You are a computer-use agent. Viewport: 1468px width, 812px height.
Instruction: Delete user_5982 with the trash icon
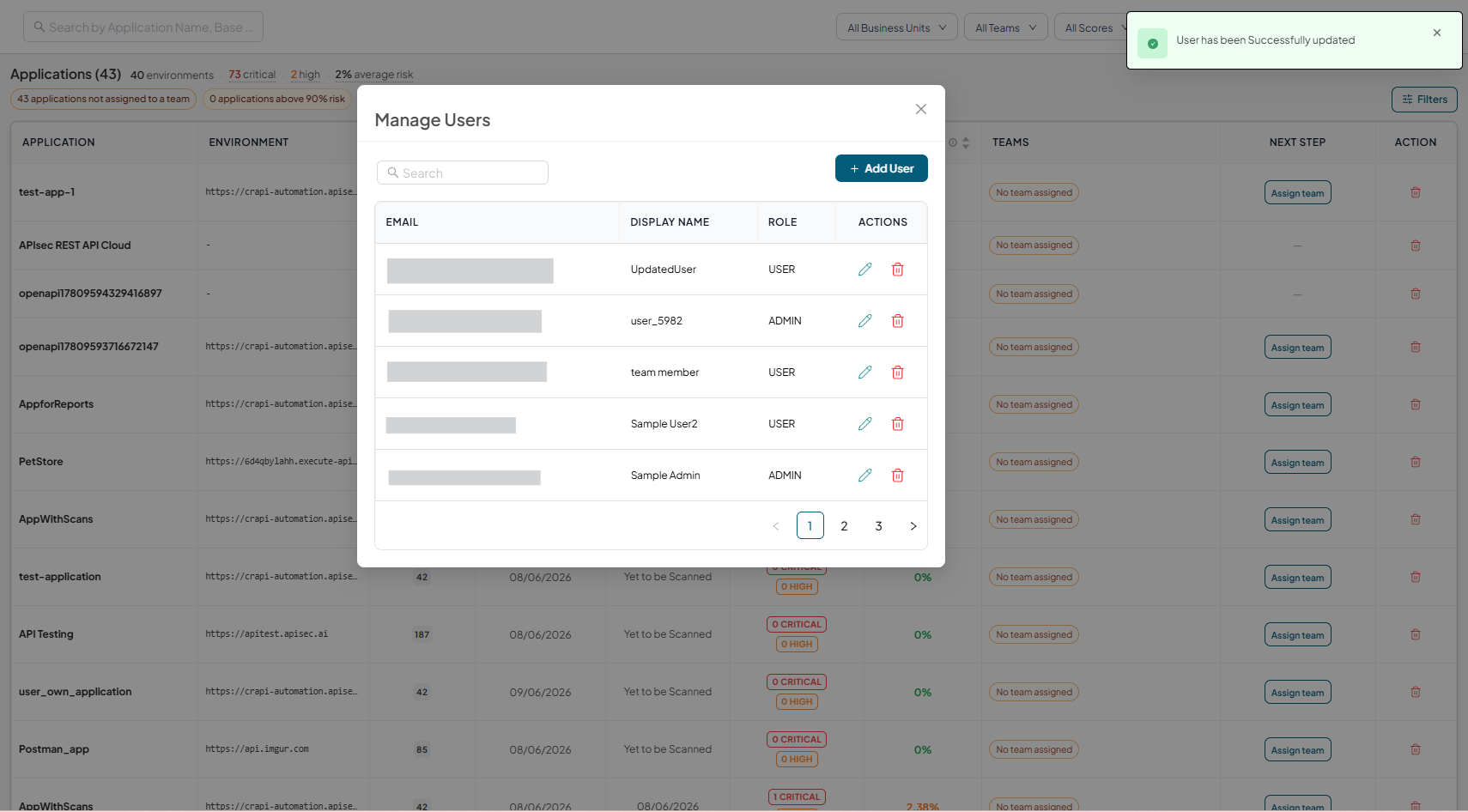point(897,321)
